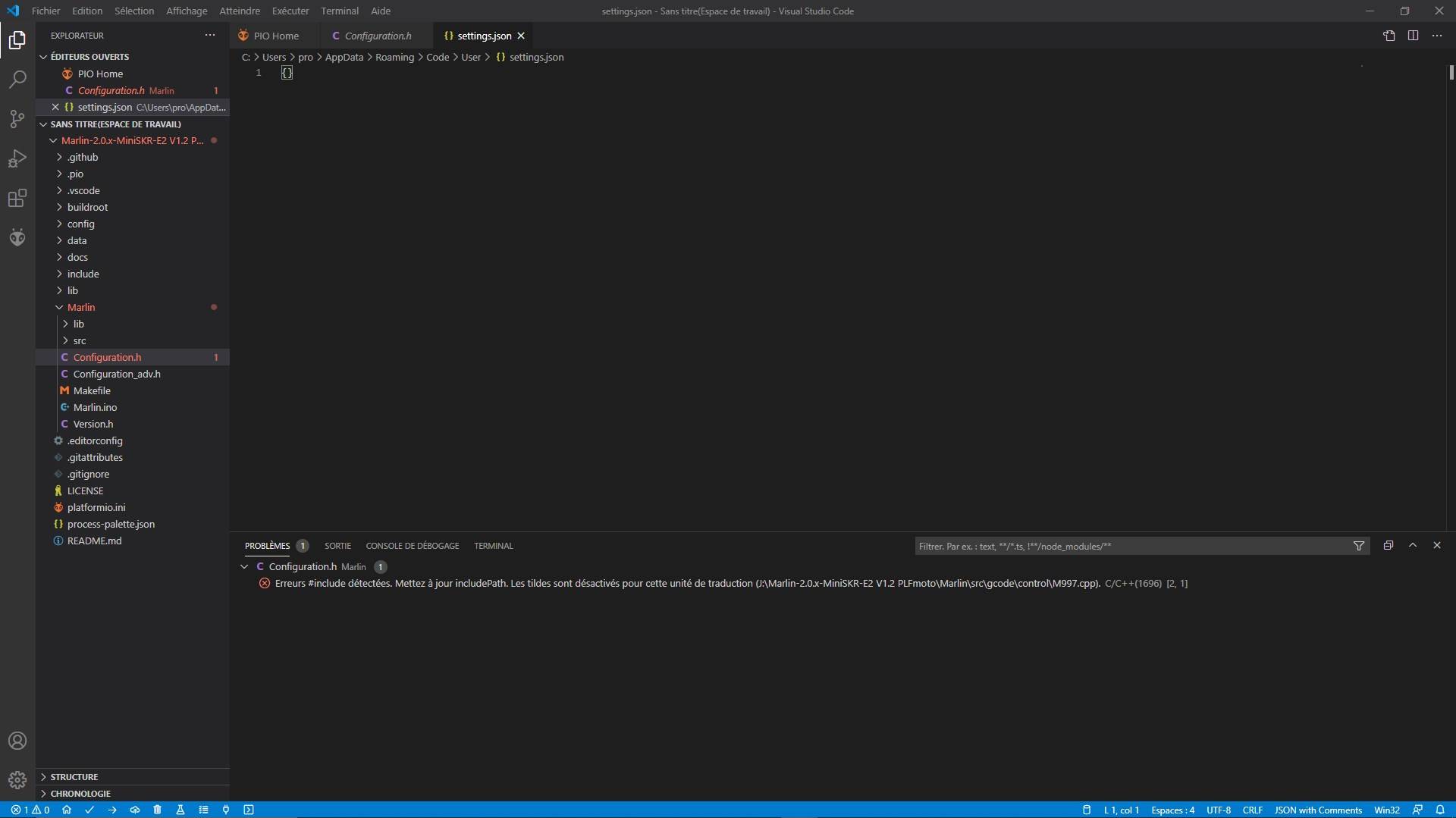Image resolution: width=1456 pixels, height=818 pixels.
Task: Click CRLF end-of-line selector
Action: (1253, 810)
